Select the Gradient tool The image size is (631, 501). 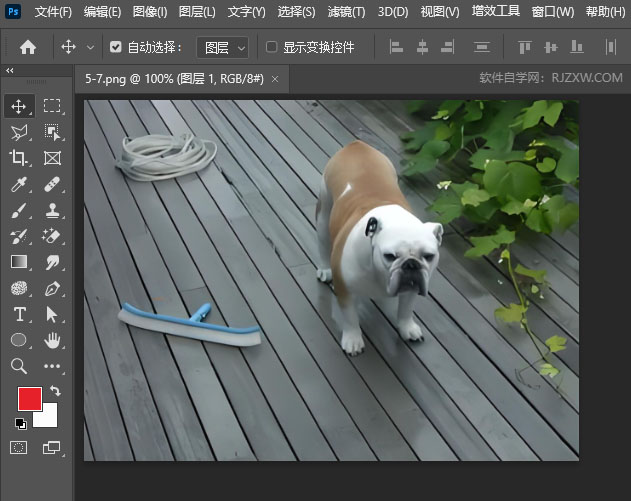(19, 262)
